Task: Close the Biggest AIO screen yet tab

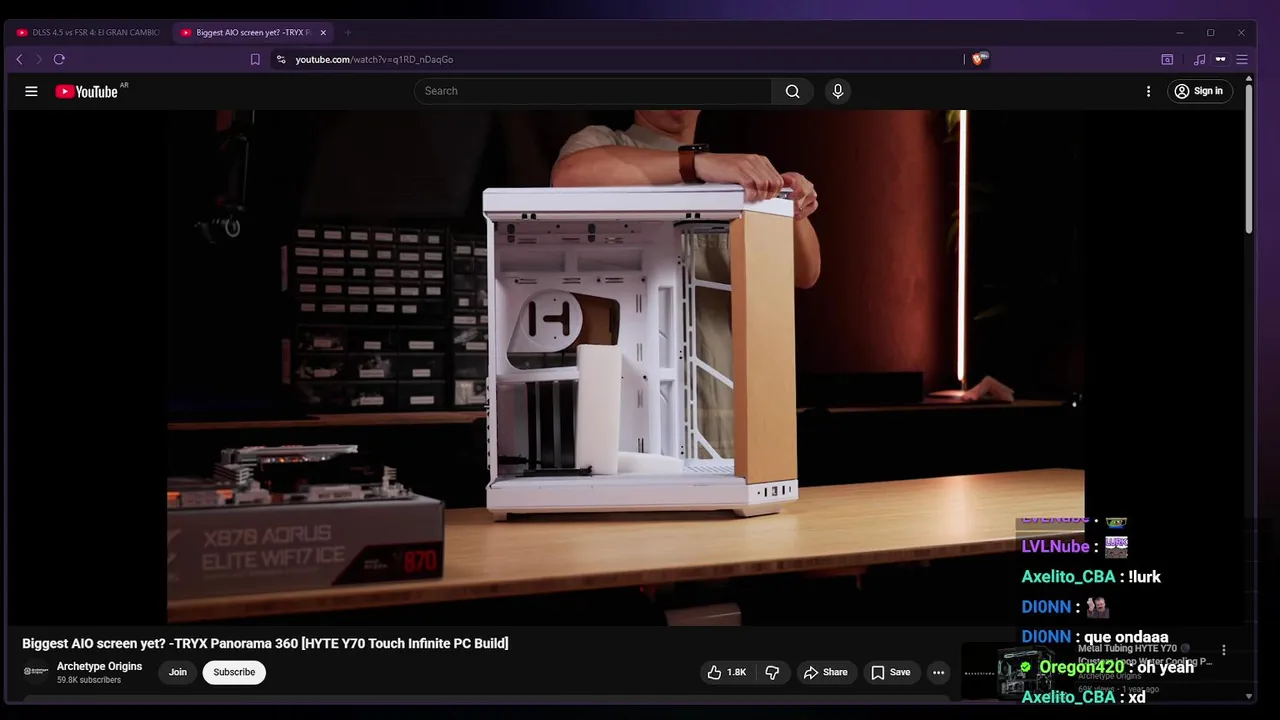Action: [x=323, y=32]
